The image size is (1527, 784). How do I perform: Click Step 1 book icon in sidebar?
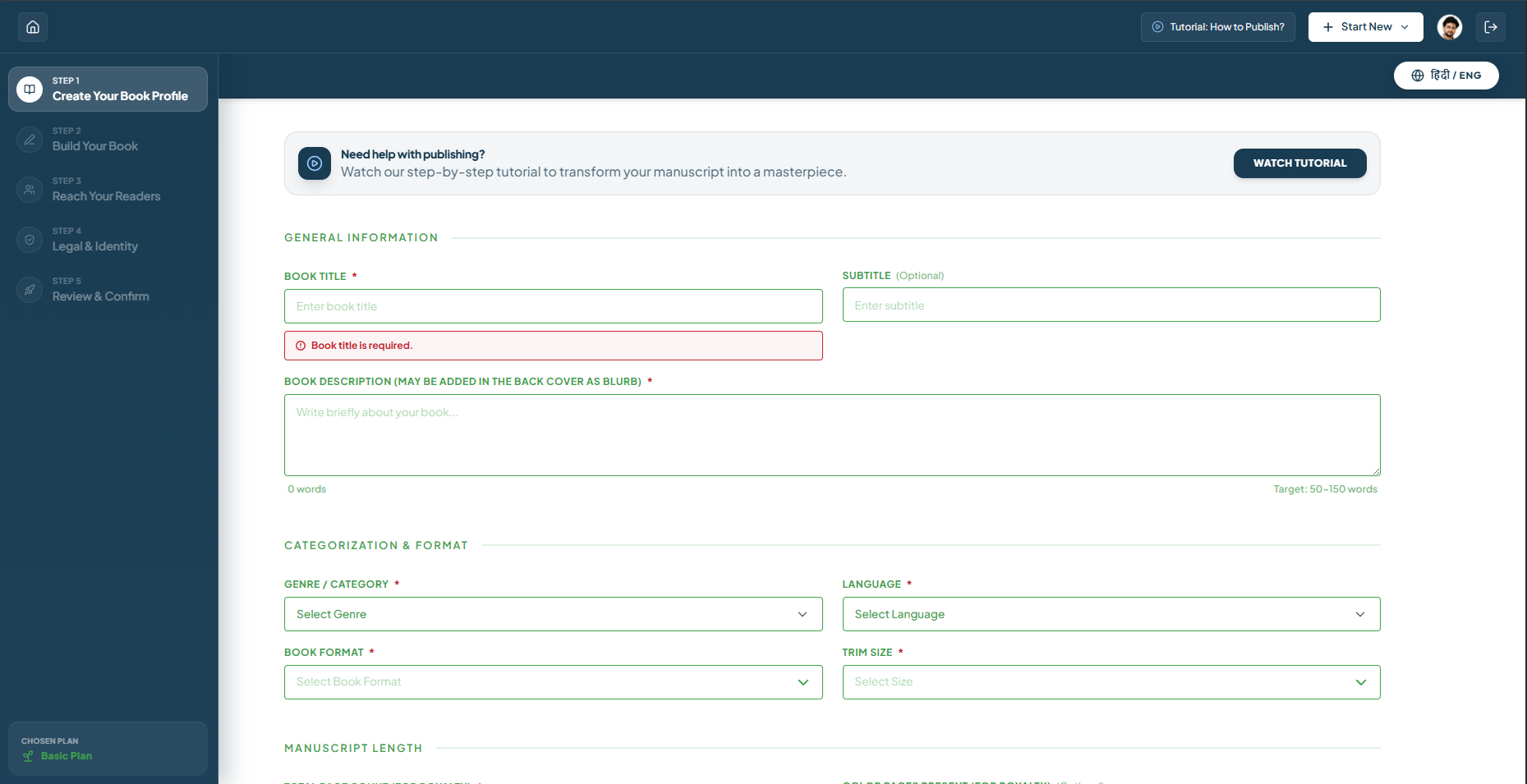coord(30,89)
